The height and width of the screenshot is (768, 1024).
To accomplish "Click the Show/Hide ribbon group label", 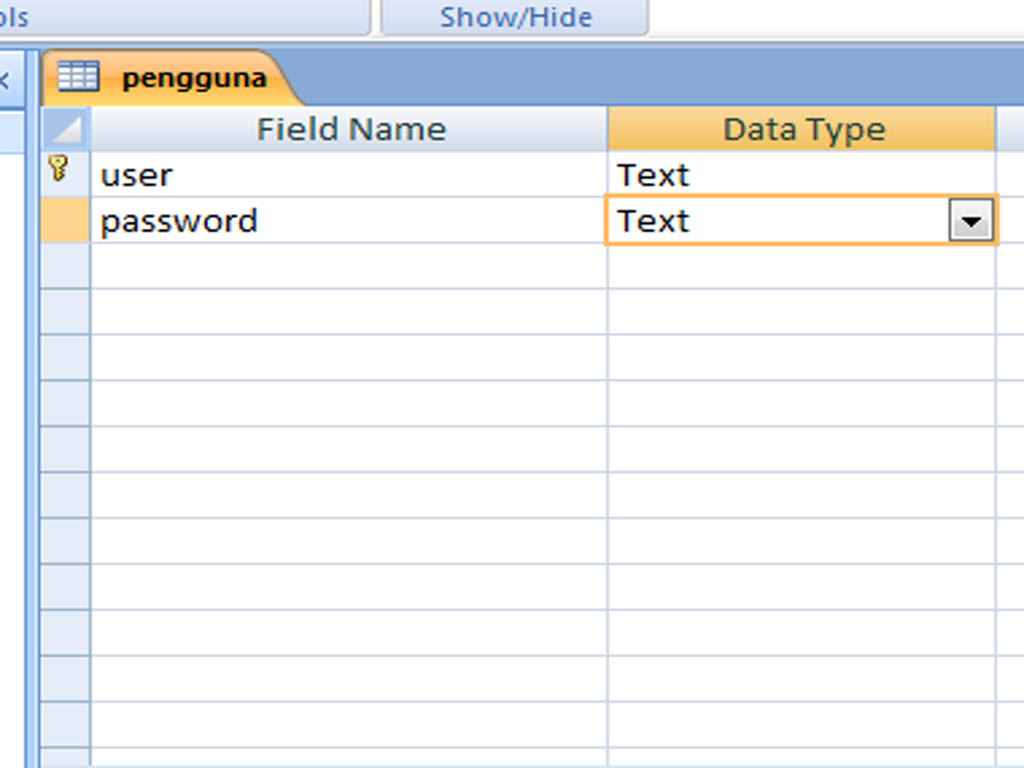I will click(x=515, y=17).
